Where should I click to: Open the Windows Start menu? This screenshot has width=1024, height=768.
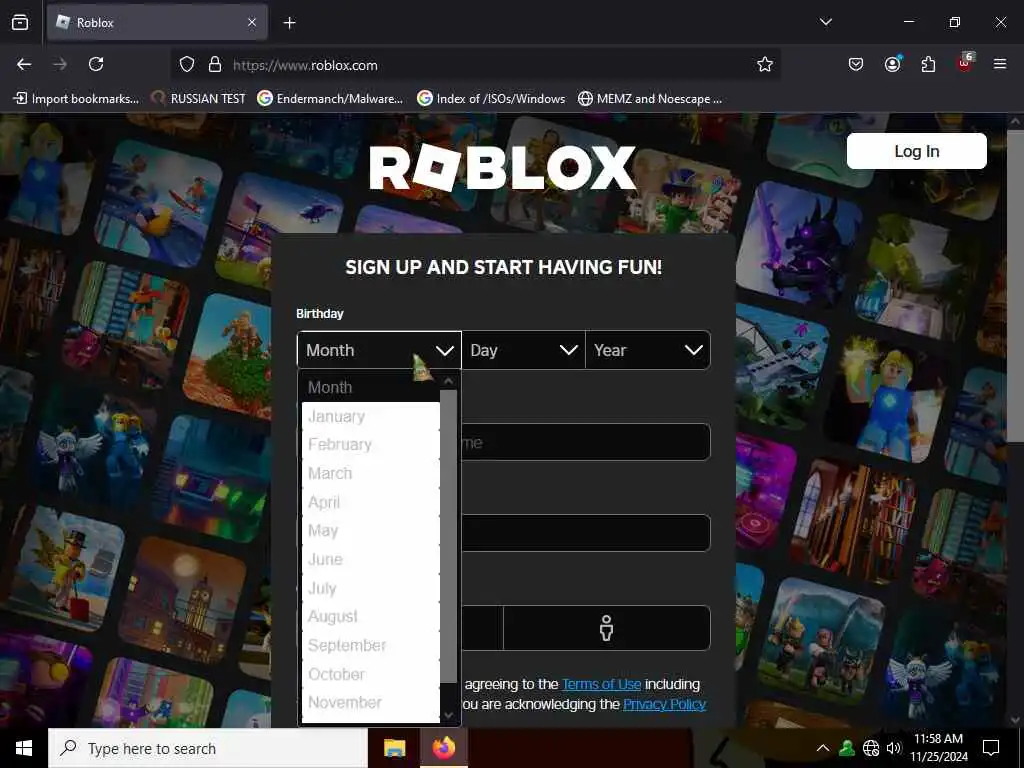[x=24, y=748]
